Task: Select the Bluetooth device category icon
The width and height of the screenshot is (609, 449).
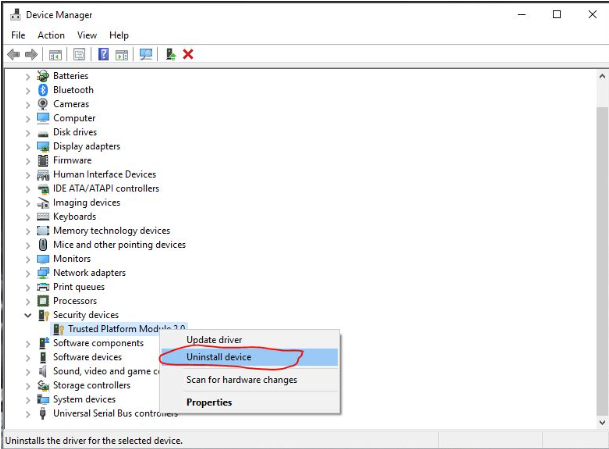Action: pos(43,90)
